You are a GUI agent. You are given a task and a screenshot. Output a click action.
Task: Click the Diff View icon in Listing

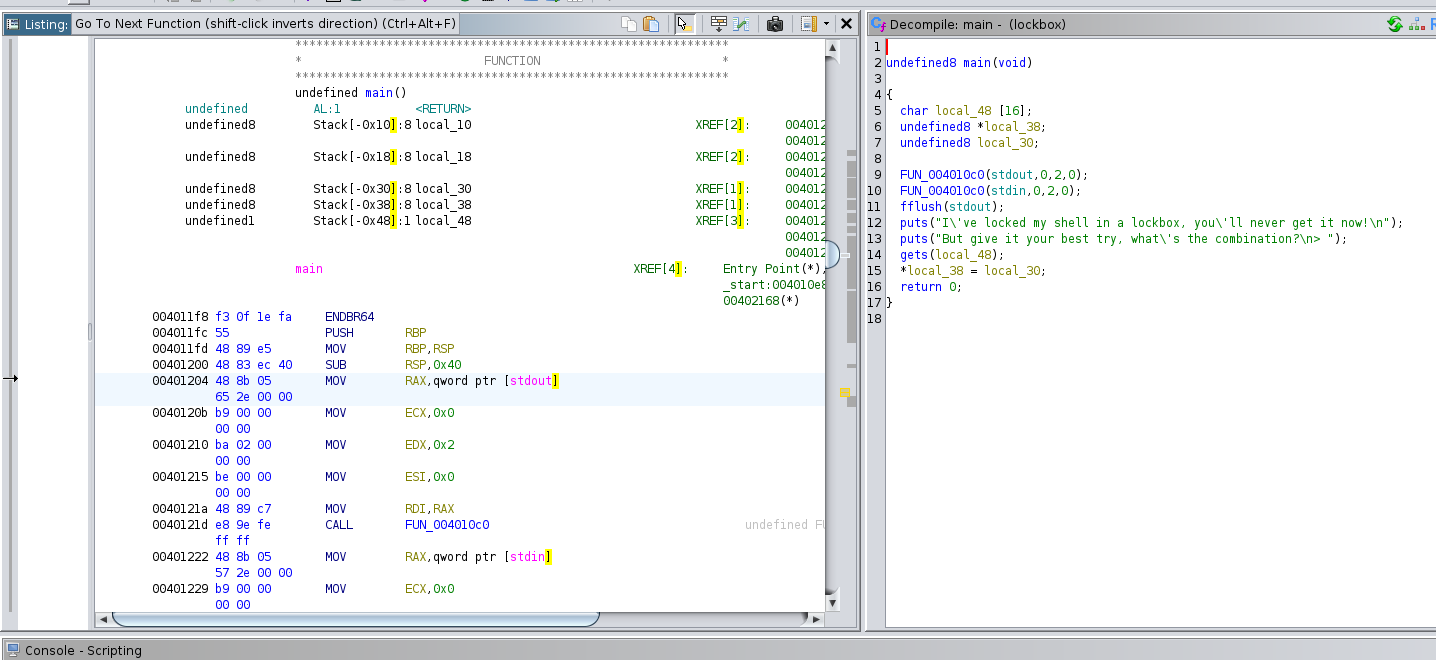741,24
